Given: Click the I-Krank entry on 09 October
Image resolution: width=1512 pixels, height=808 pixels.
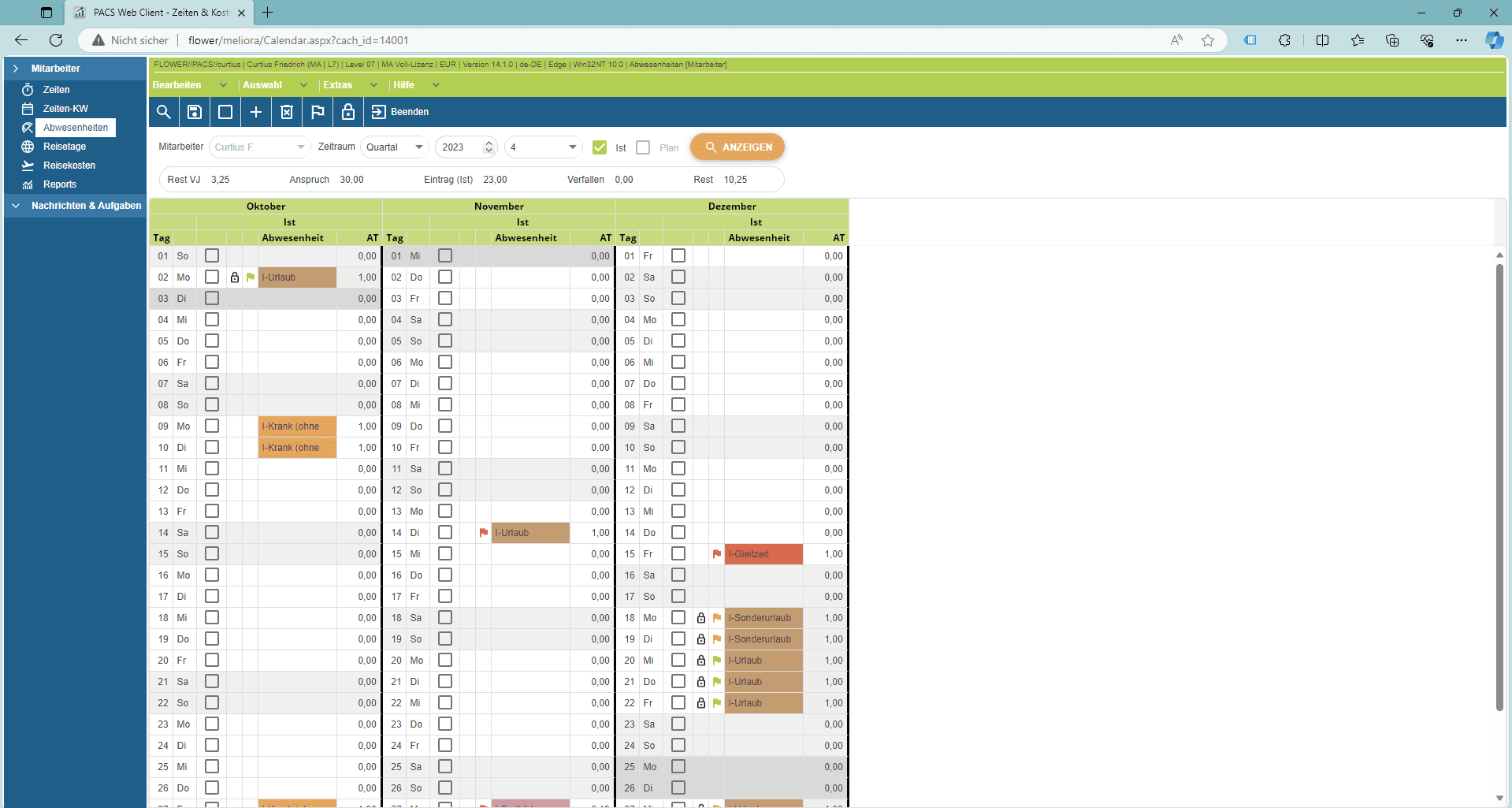Looking at the screenshot, I should pyautogui.click(x=297, y=426).
